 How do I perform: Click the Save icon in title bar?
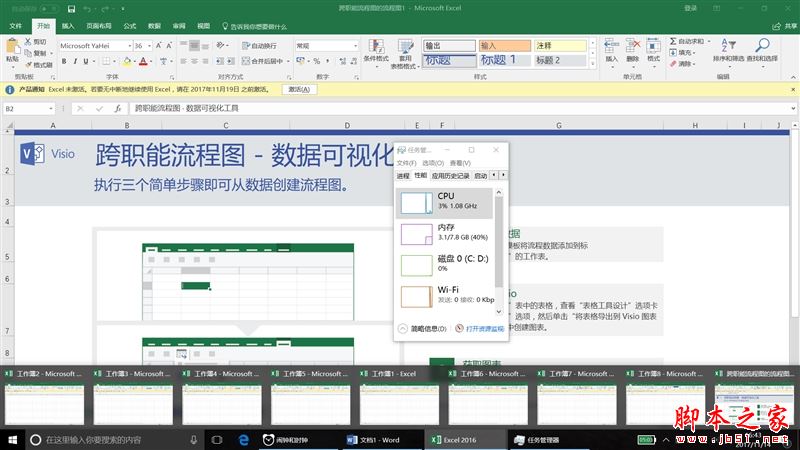point(71,9)
